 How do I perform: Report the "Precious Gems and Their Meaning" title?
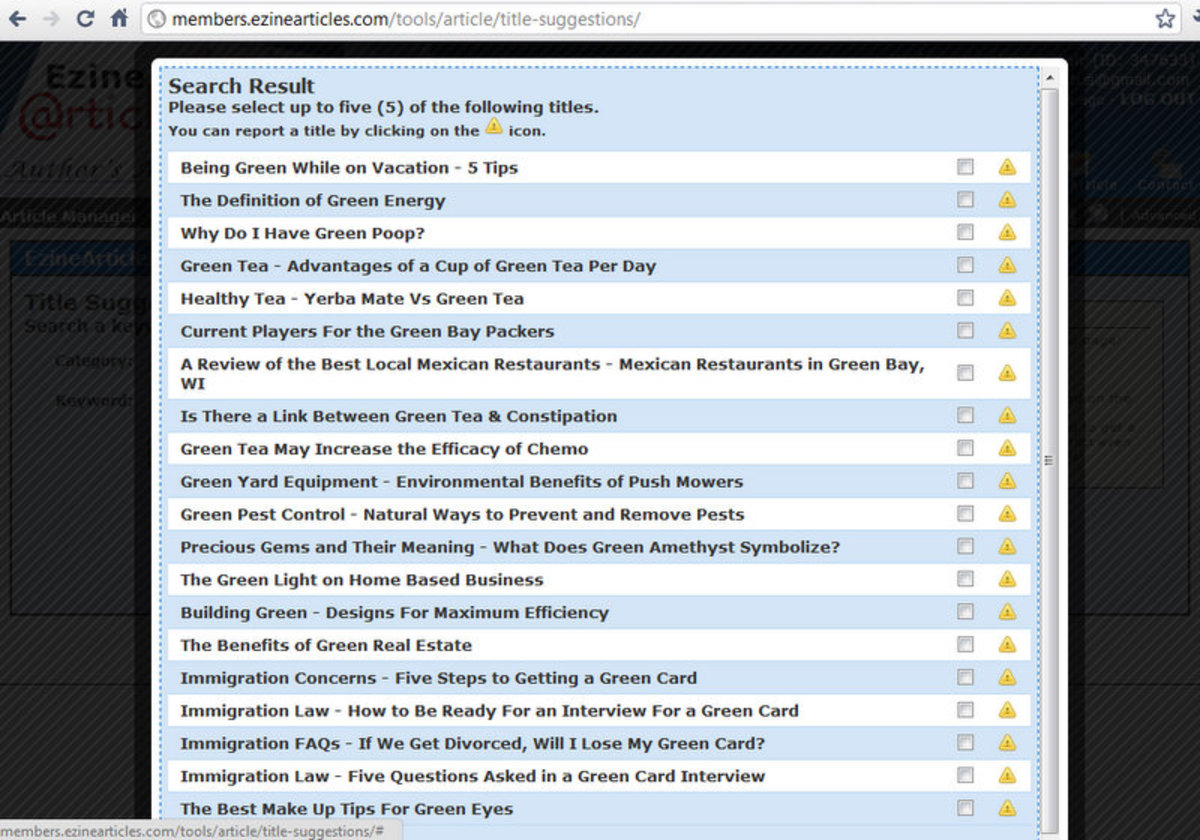point(1008,547)
